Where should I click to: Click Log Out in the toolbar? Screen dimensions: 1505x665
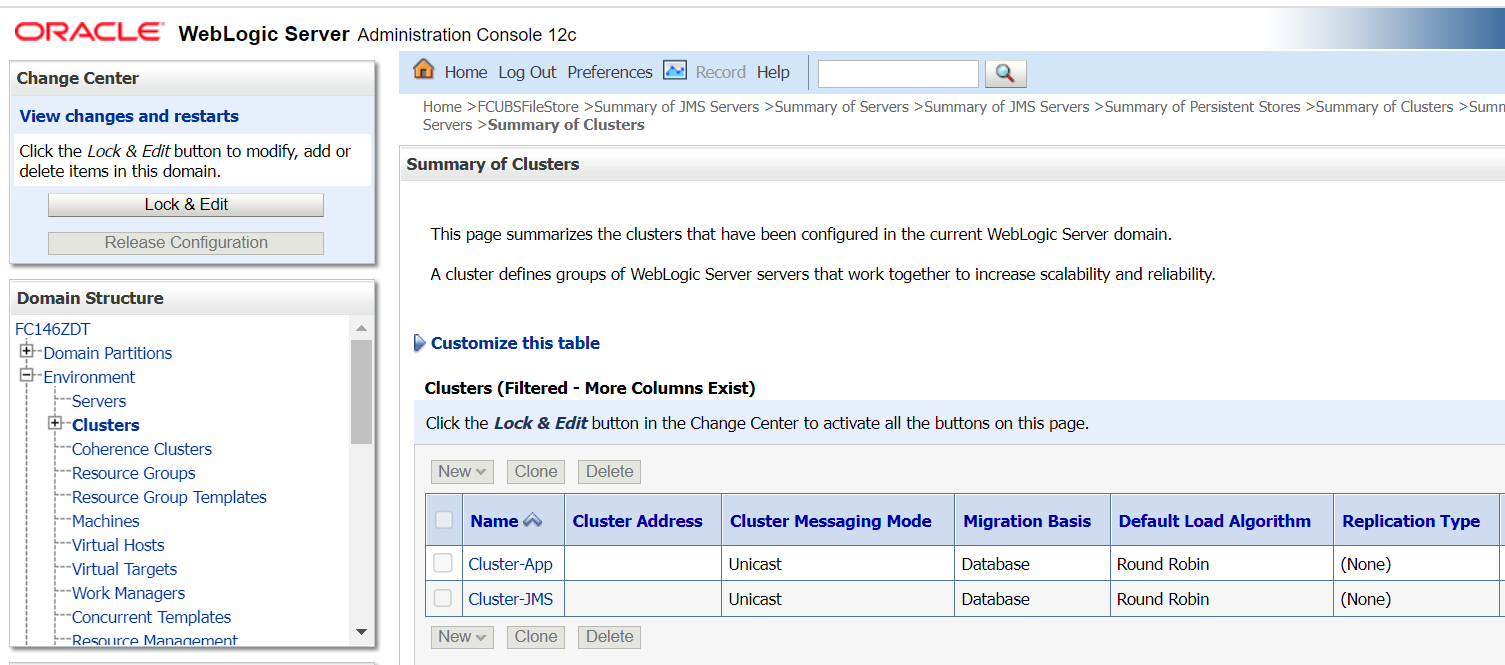coord(527,72)
